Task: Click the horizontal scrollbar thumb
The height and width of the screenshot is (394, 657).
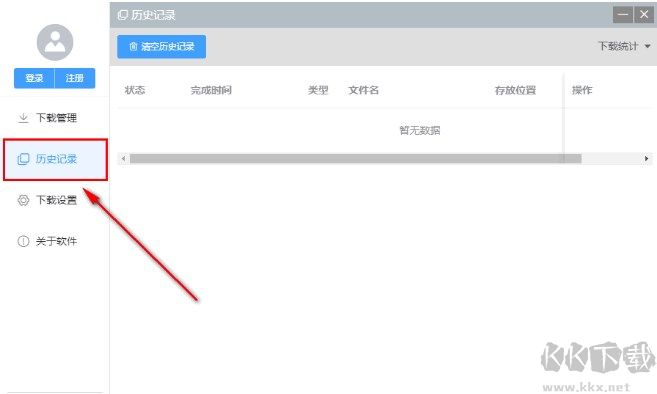Action: pyautogui.click(x=355, y=158)
